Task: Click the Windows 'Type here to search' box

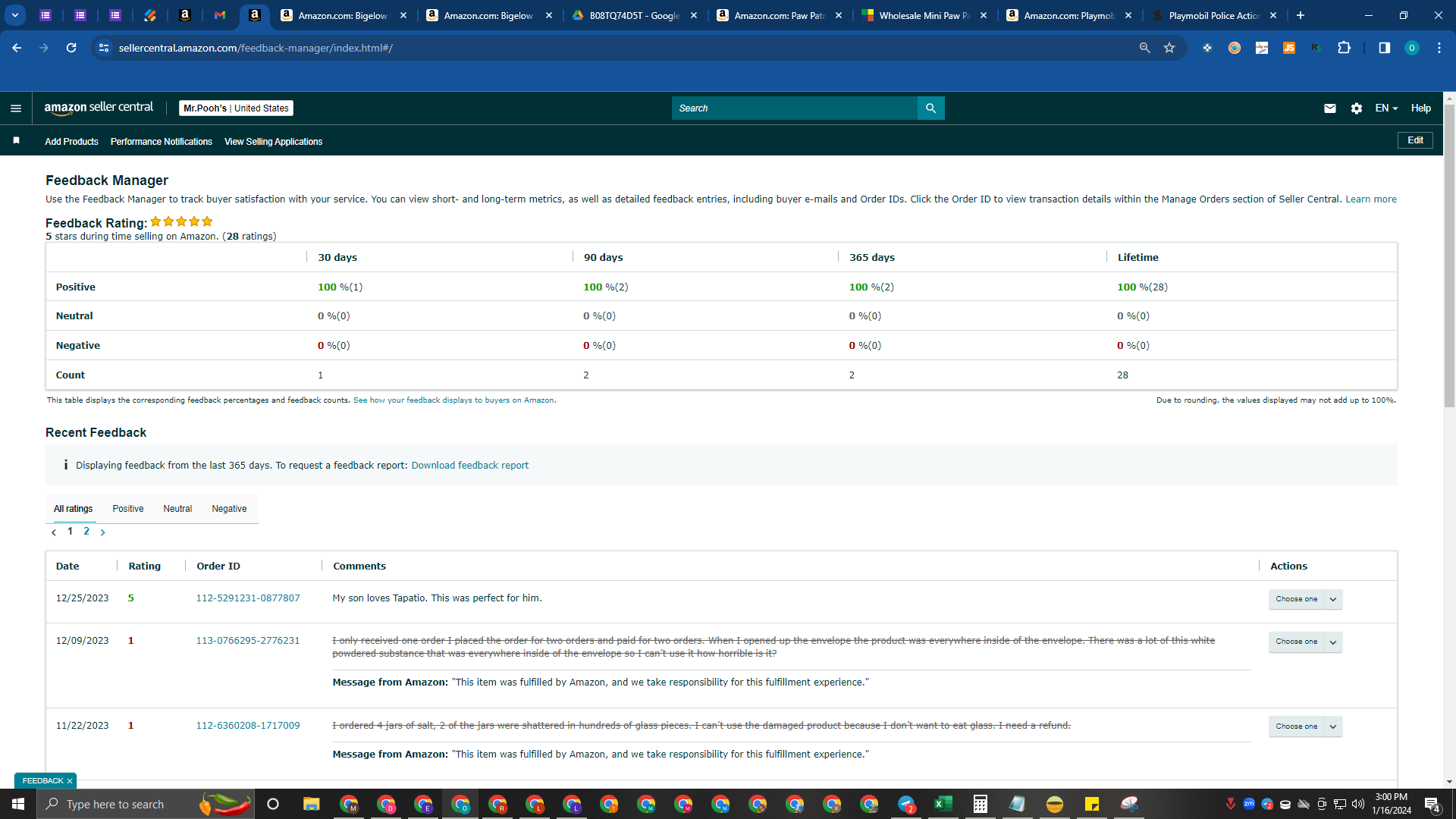Action: [x=144, y=804]
